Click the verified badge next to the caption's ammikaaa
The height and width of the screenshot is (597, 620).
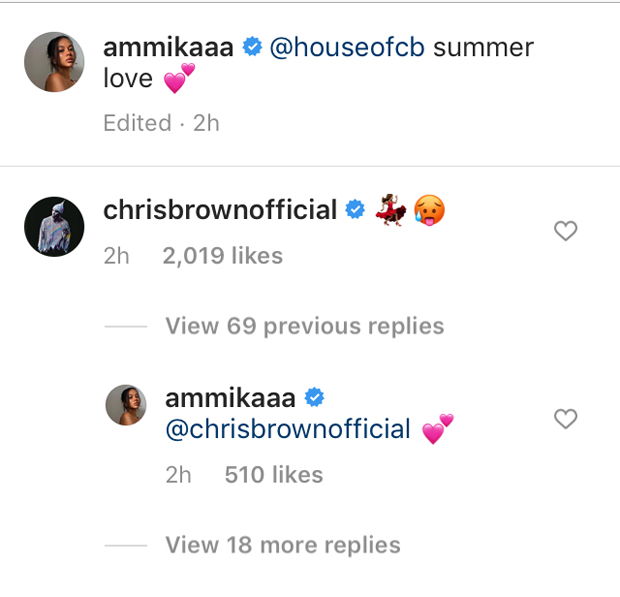(x=251, y=47)
